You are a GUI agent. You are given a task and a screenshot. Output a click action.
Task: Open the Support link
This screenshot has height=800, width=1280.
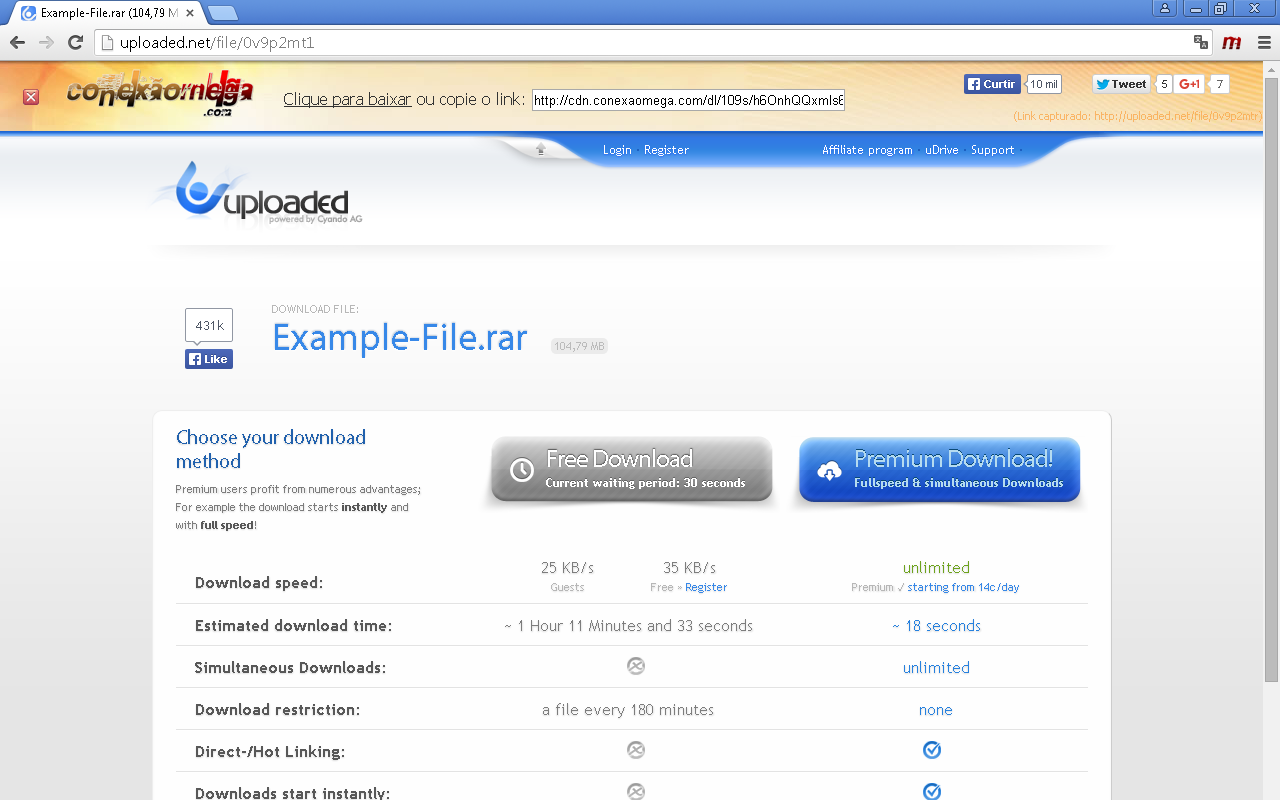[992, 150]
